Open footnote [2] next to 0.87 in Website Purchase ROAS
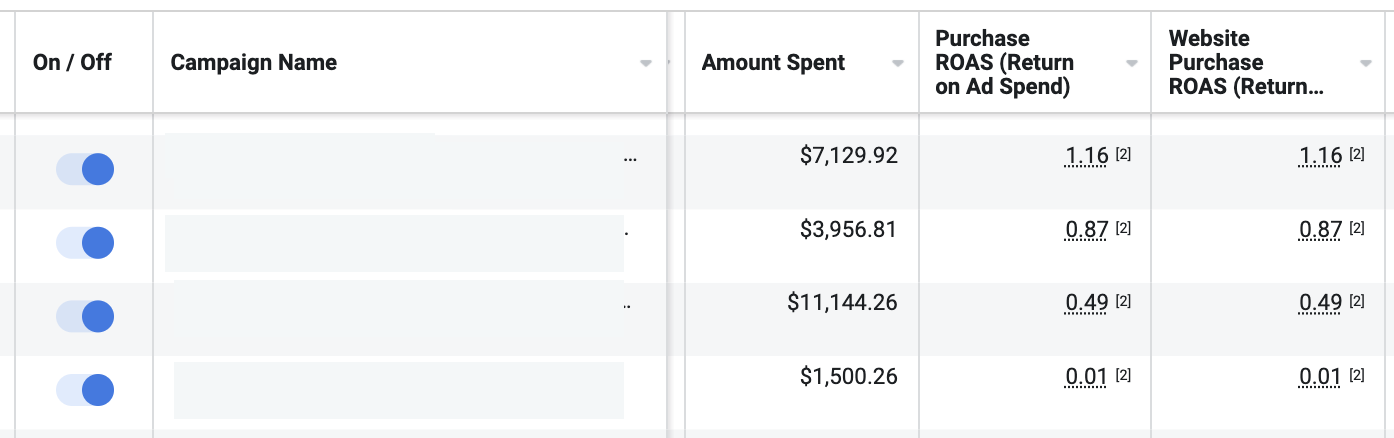 (1357, 229)
